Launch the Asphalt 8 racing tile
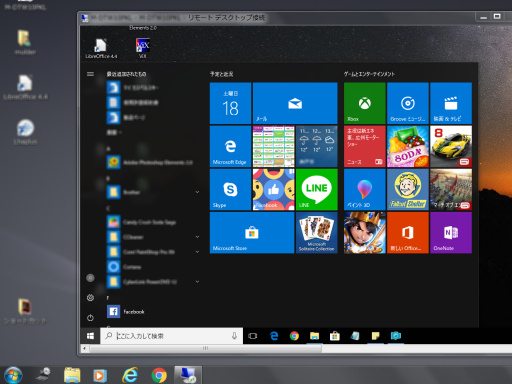Screen dimensions: 512x384 coord(451,146)
